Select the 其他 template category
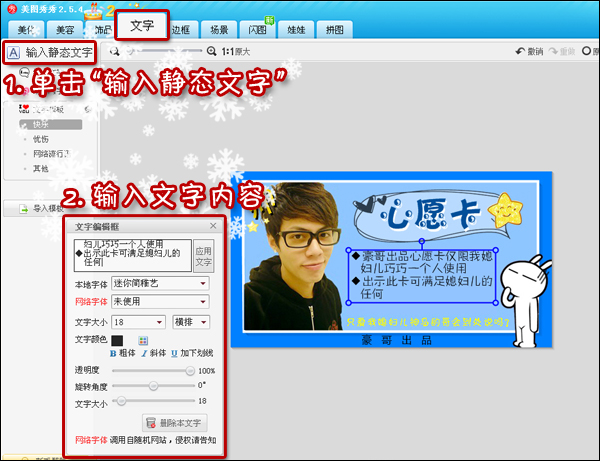 (x=41, y=169)
